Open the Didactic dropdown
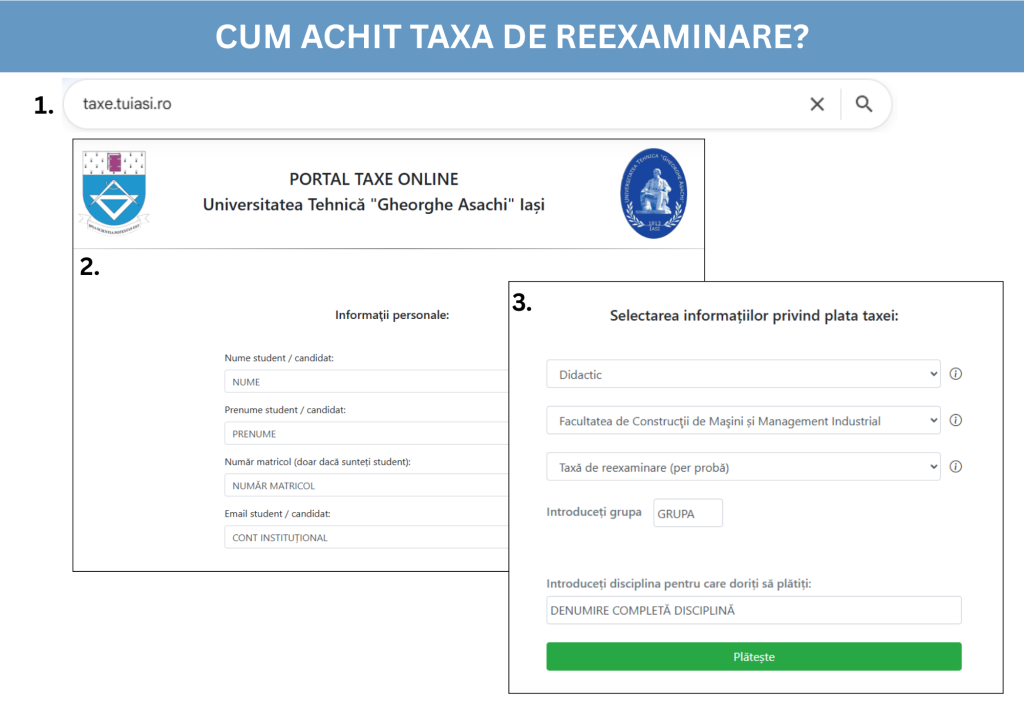Image resolution: width=1024 pixels, height=724 pixels. 743,374
